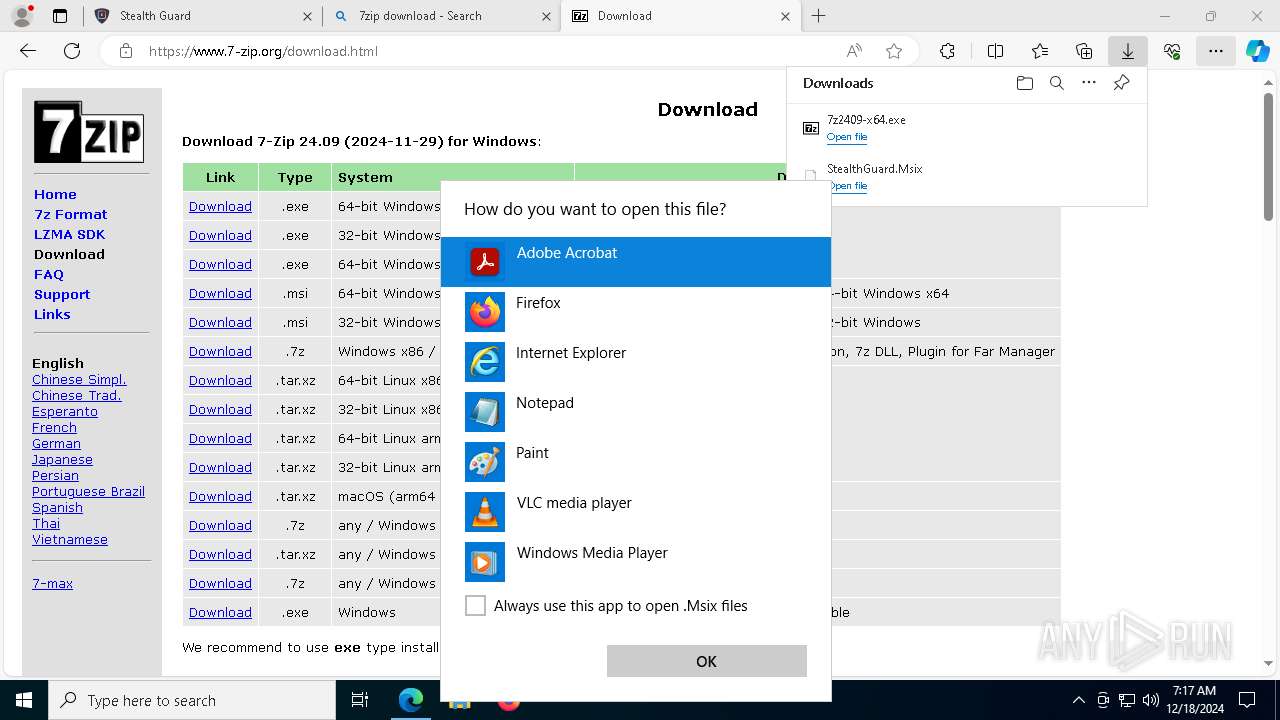Open file link for 7z2409-x64.exe

847,137
